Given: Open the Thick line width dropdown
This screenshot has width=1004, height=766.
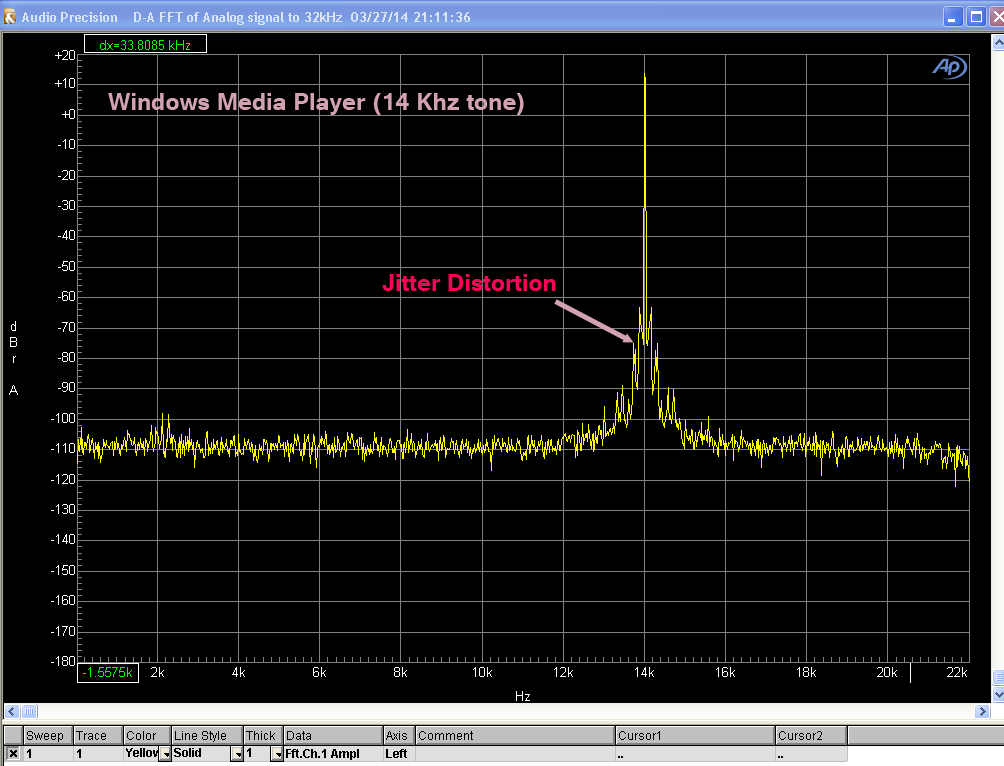Looking at the screenshot, I should [276, 754].
